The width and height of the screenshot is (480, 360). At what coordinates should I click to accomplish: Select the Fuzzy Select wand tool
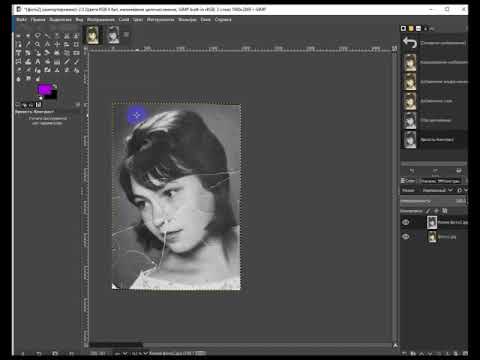[47, 36]
